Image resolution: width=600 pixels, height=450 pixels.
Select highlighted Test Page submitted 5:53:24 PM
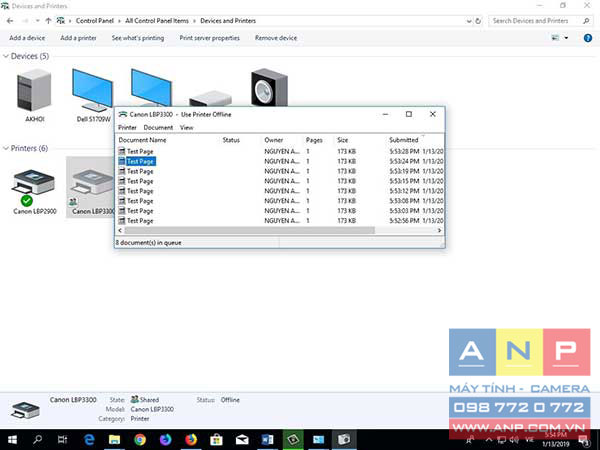[280, 161]
